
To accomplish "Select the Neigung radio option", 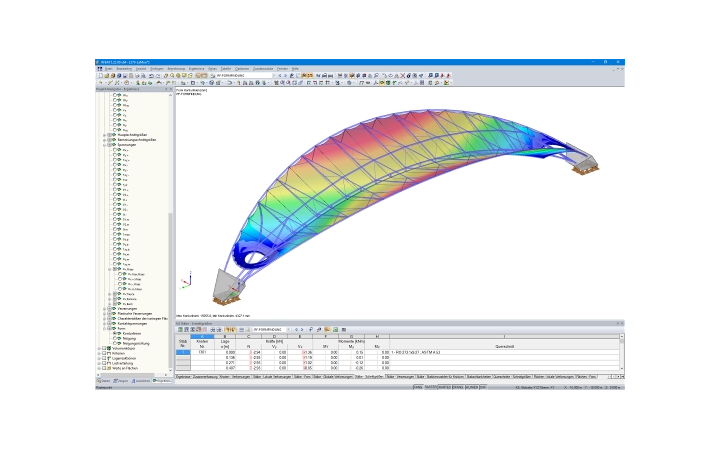I will [115, 338].
